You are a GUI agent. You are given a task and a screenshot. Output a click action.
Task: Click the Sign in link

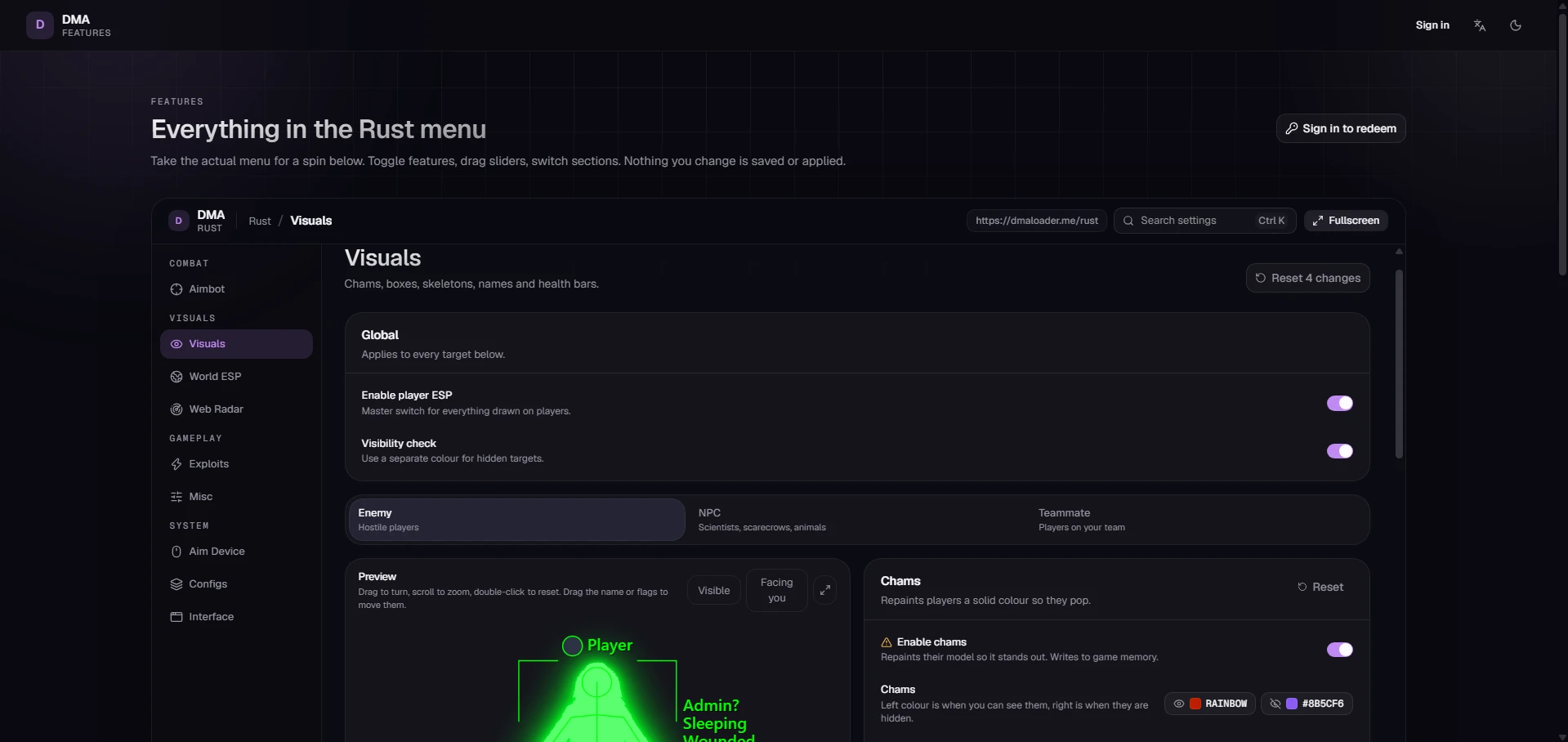click(x=1432, y=25)
